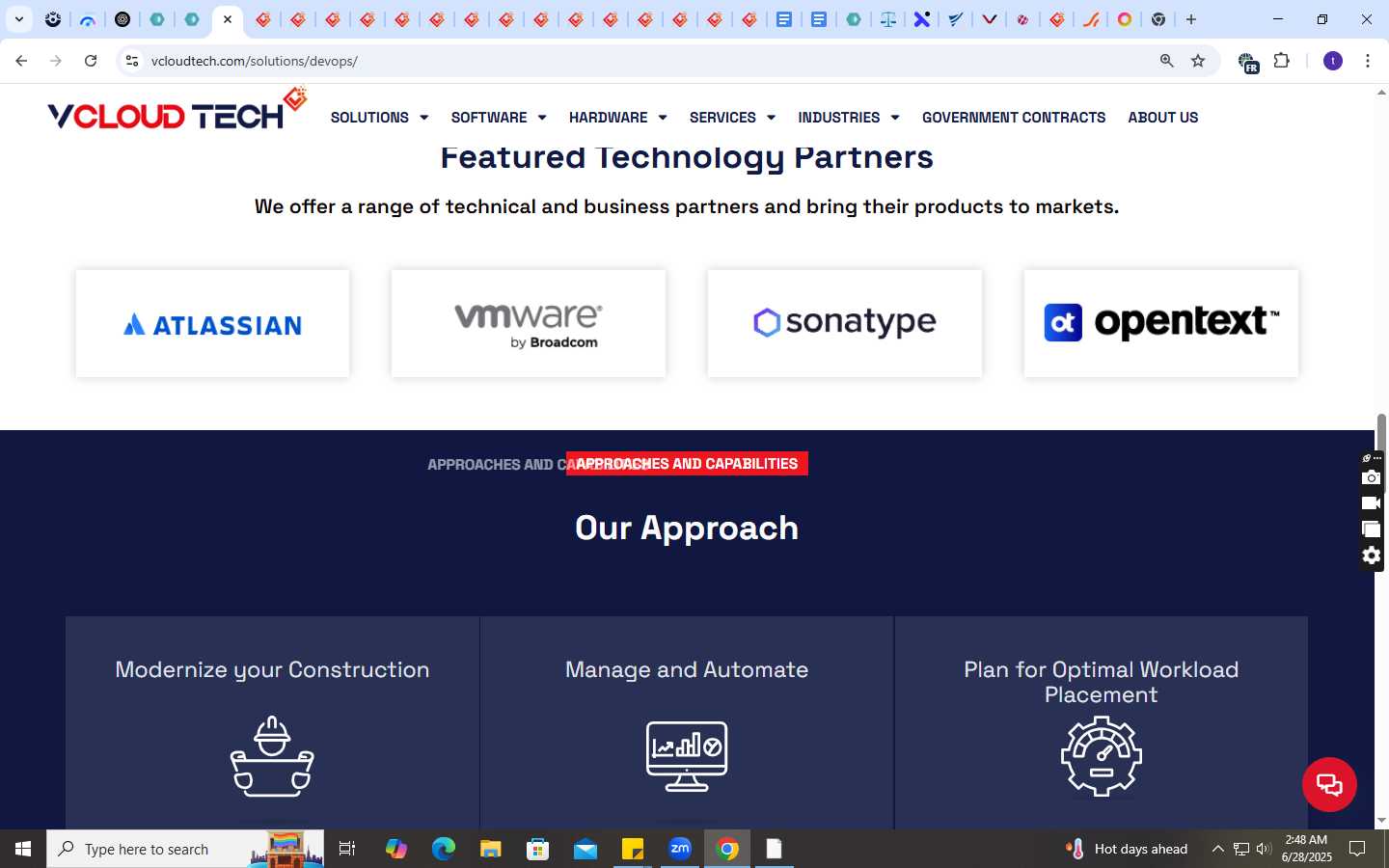The image size is (1389, 868).
Task: Go forward in browser history
Action: coord(56,61)
